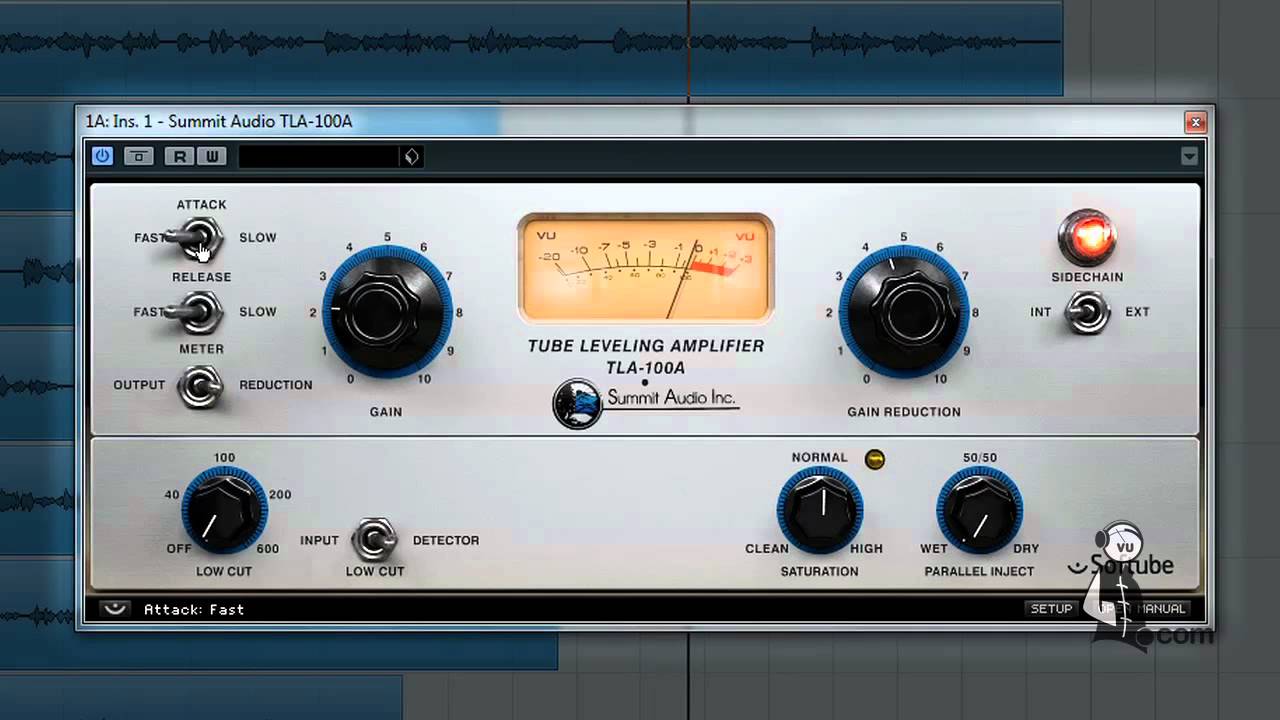Click the yellow saturation indicator LED
Screen dimensions: 1280x720
[x=875, y=459]
